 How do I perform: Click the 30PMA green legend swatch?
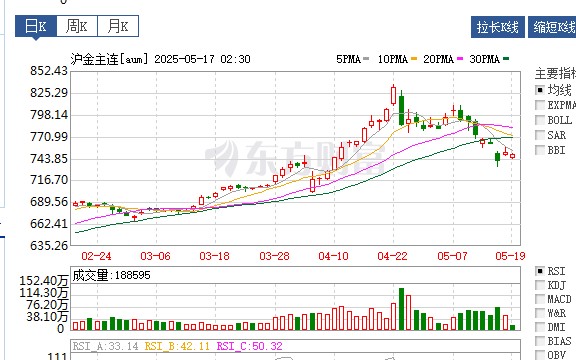pos(506,59)
